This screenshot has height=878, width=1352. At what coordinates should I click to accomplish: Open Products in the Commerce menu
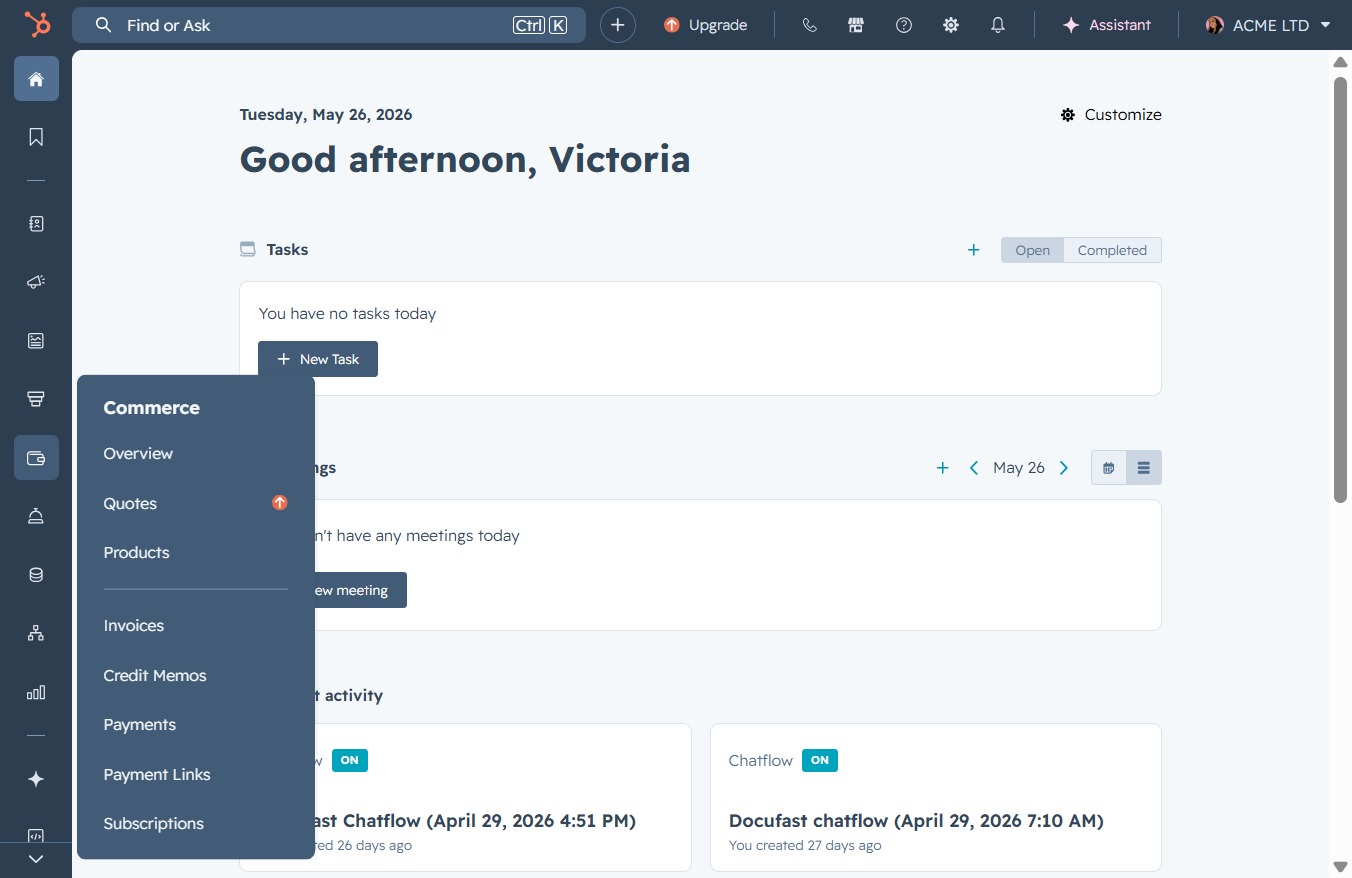click(136, 553)
